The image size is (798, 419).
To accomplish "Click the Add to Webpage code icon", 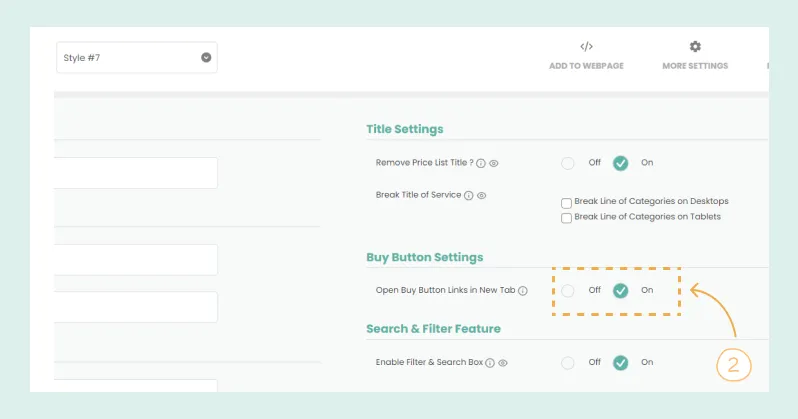I will pos(586,46).
